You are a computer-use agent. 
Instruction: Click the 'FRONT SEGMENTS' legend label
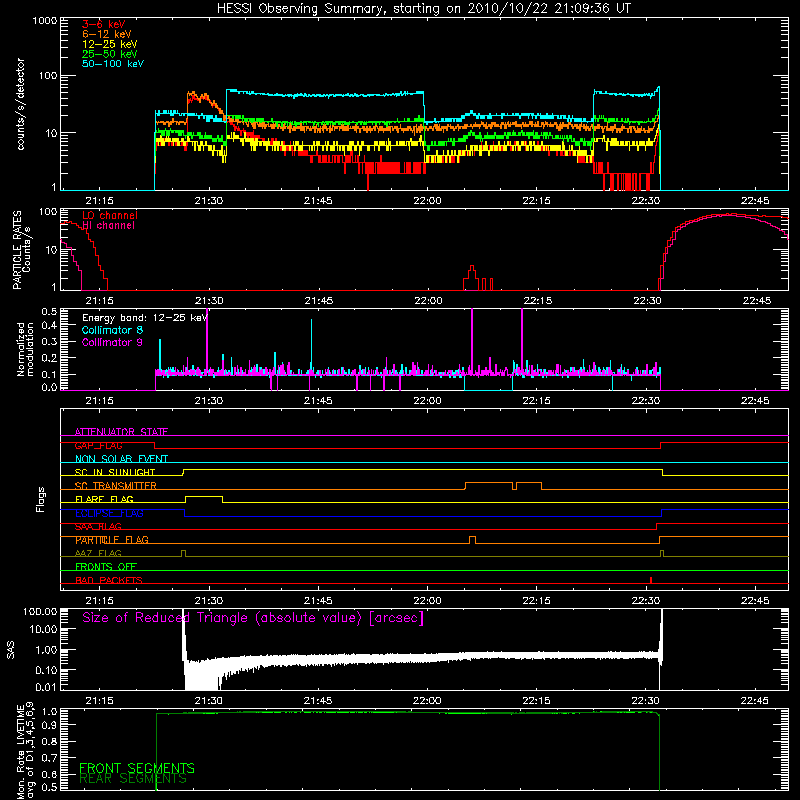coord(137,768)
